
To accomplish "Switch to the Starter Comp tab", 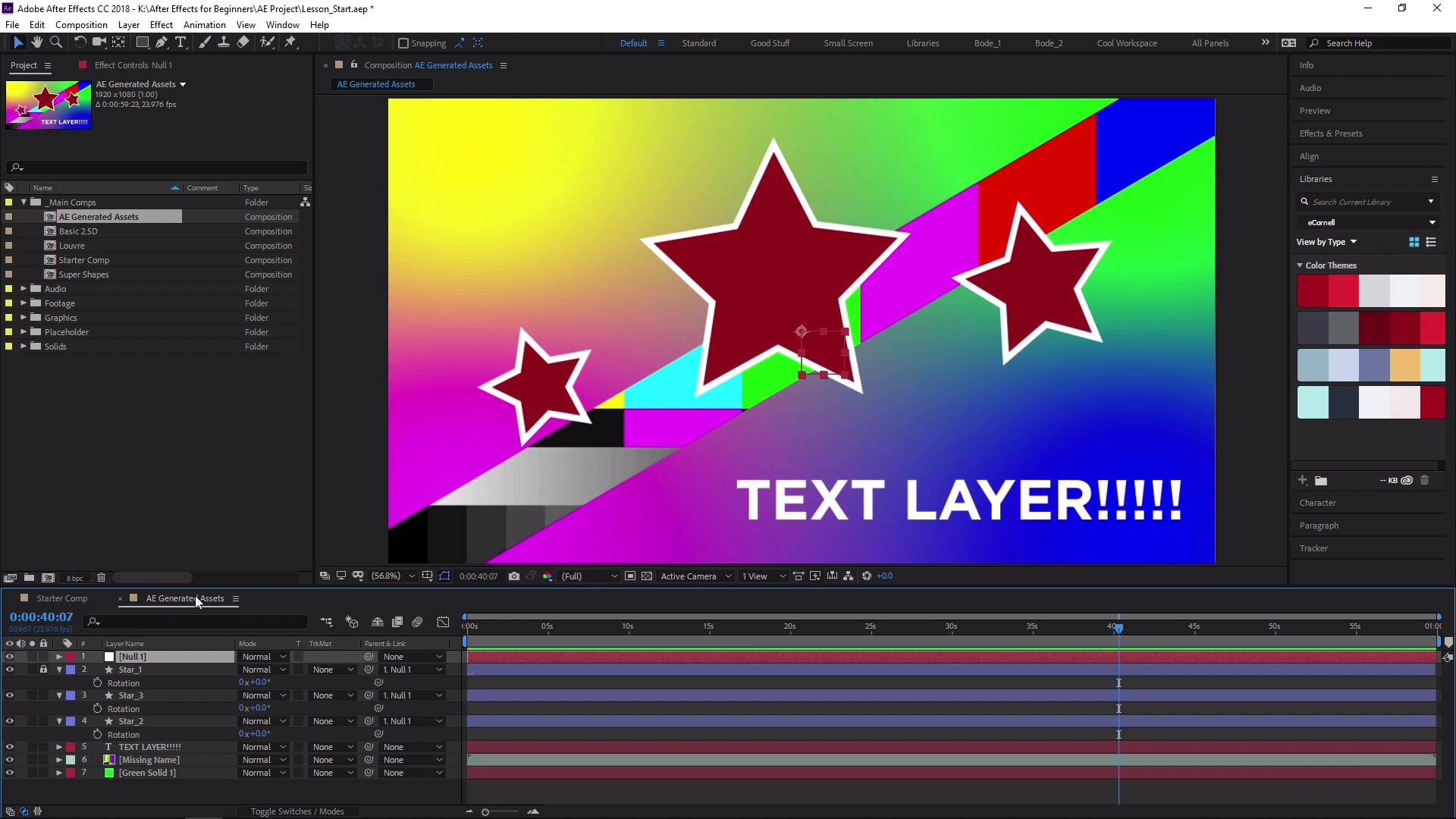I will pyautogui.click(x=61, y=598).
